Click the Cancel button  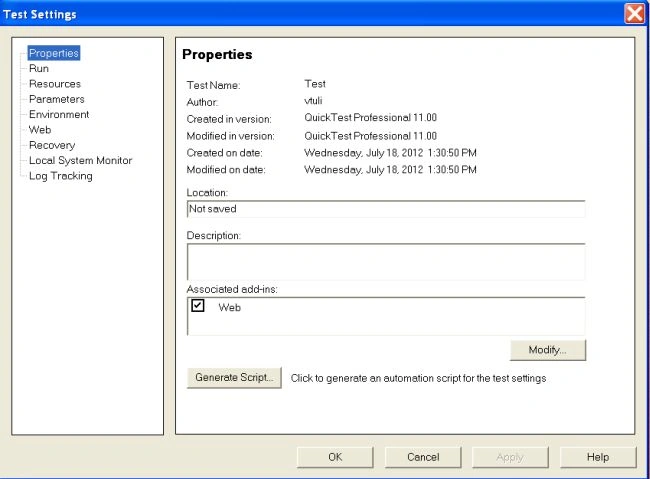(x=423, y=457)
